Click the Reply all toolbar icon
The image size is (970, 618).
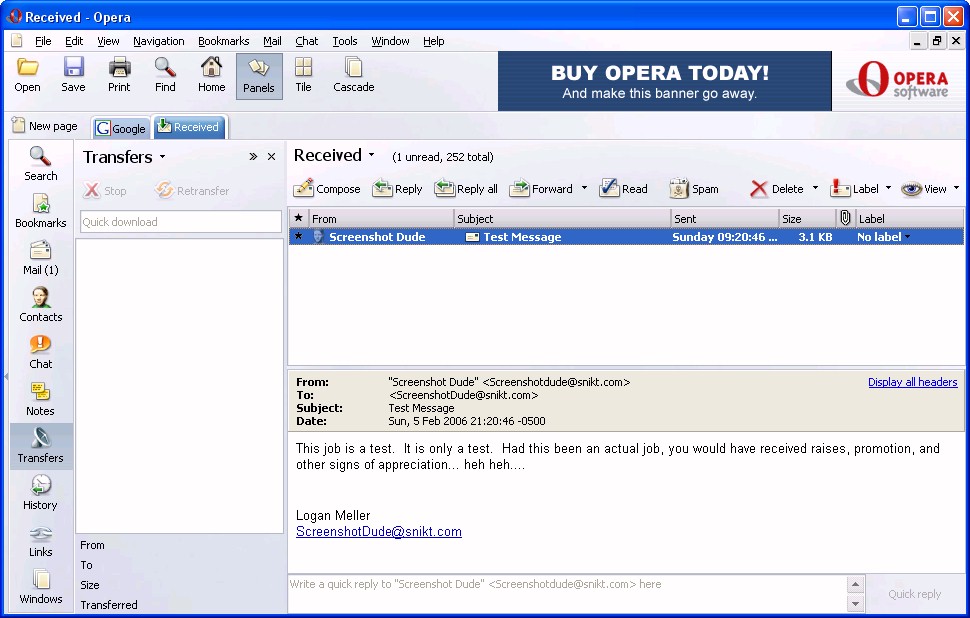coord(445,188)
